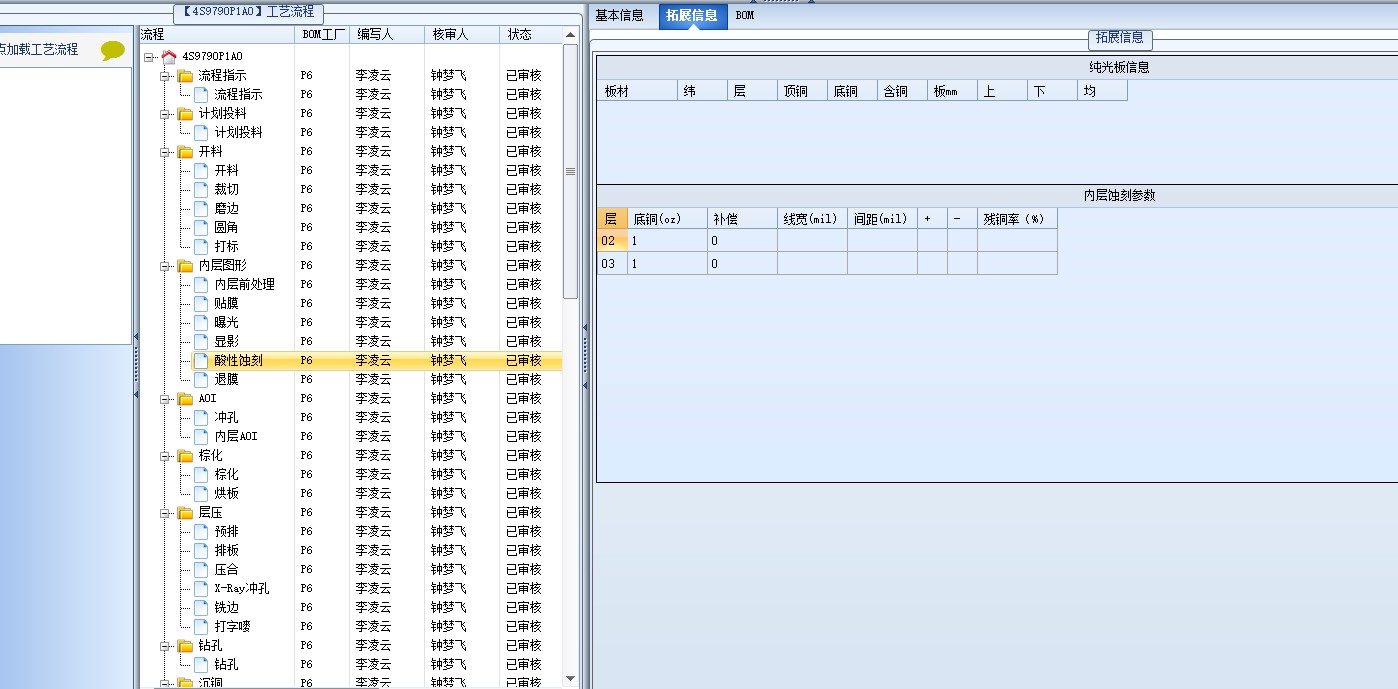Viewport: 1398px width, 689px height.
Task: Collapse the 开料 folder expander
Action: click(165, 152)
